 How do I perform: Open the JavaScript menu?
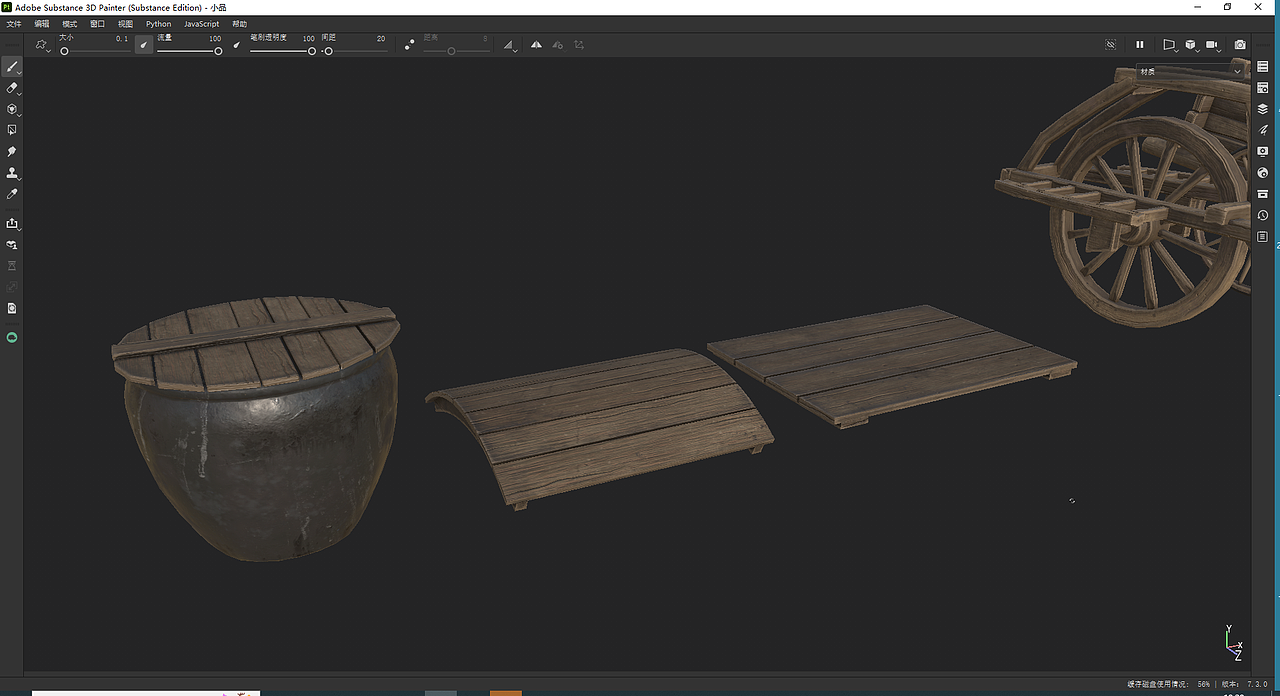tap(201, 24)
